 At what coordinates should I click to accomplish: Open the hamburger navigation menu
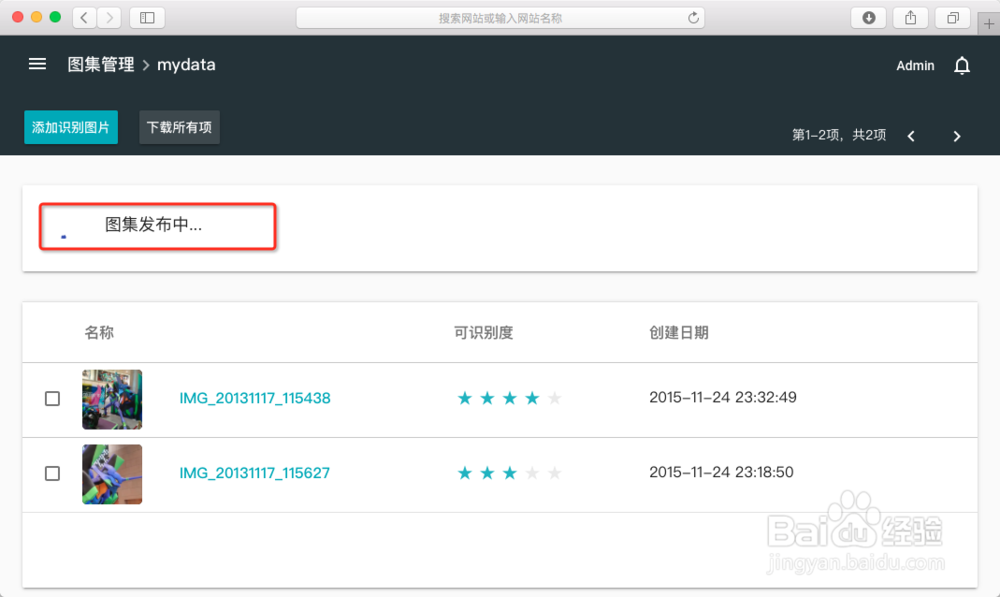tap(37, 64)
